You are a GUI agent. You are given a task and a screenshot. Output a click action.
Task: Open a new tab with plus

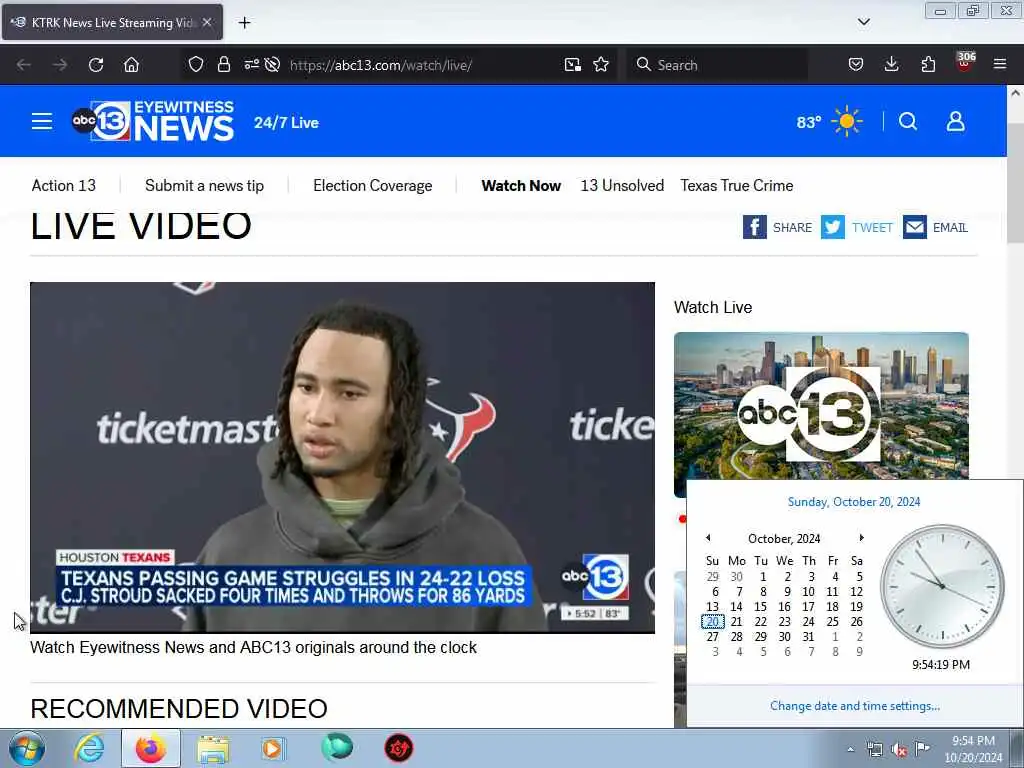244,23
